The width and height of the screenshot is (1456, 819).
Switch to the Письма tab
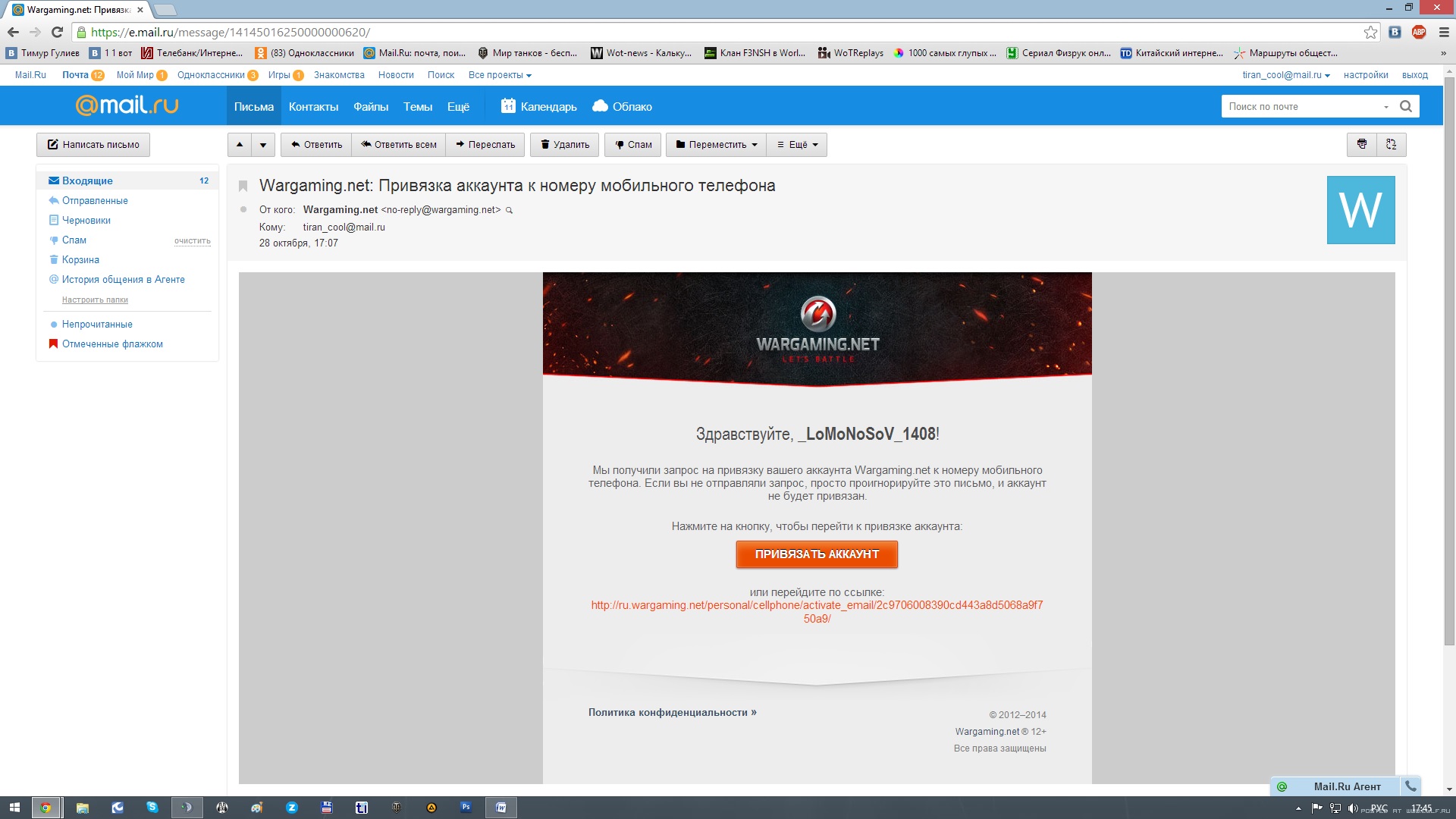point(254,106)
